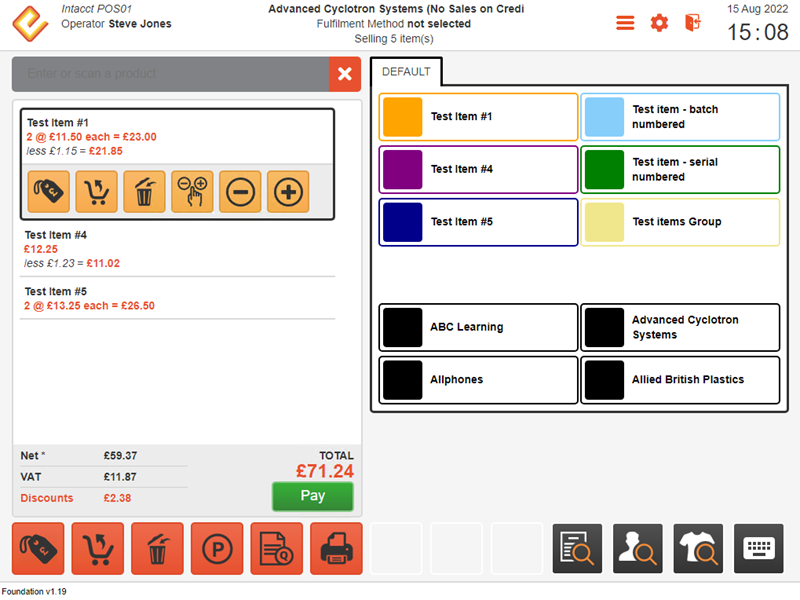Click the minus icon to decrease Test Item #1 quantity
This screenshot has height=600, width=800.
[240, 191]
